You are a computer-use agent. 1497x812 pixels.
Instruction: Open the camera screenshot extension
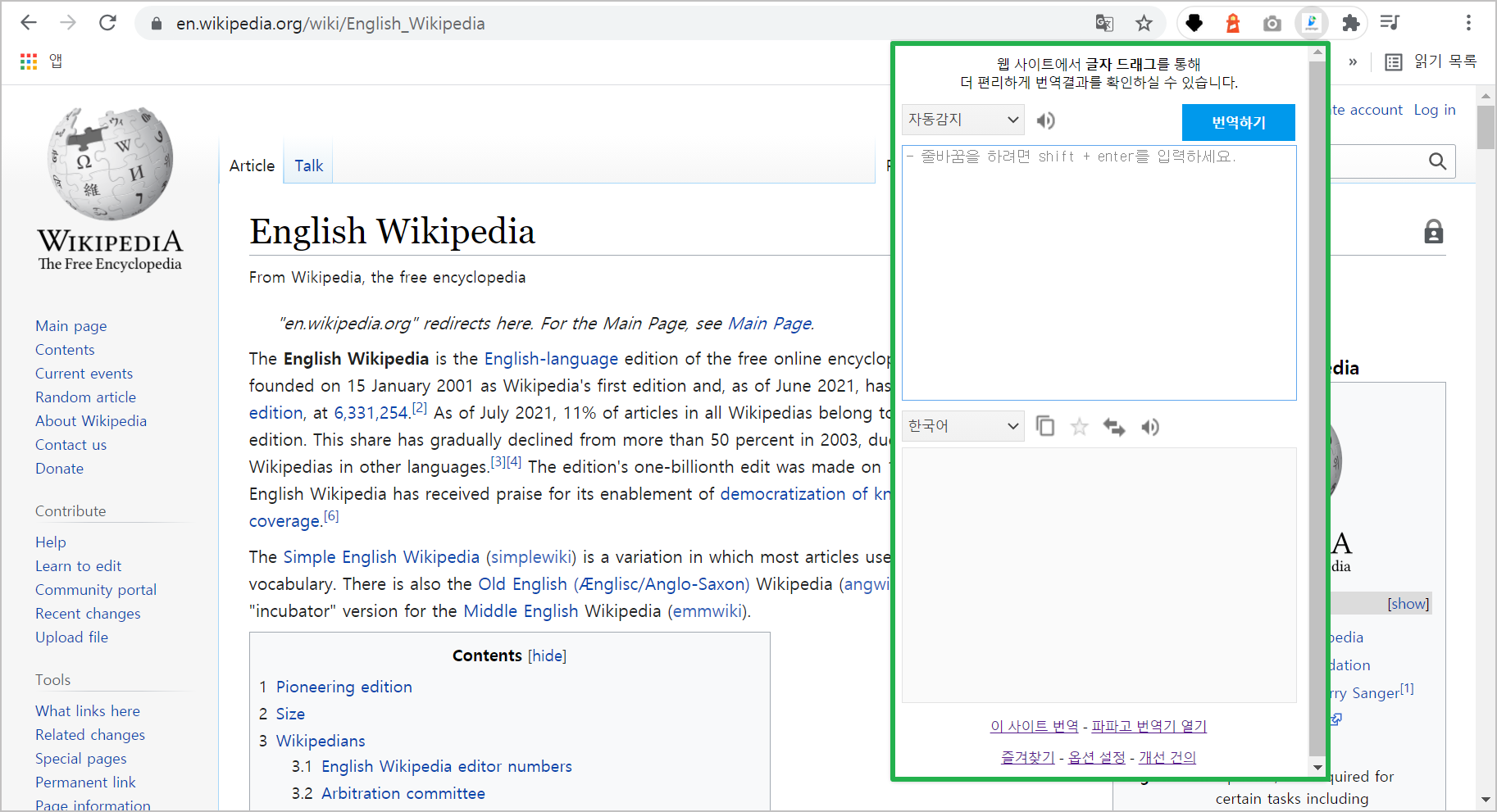click(1272, 23)
